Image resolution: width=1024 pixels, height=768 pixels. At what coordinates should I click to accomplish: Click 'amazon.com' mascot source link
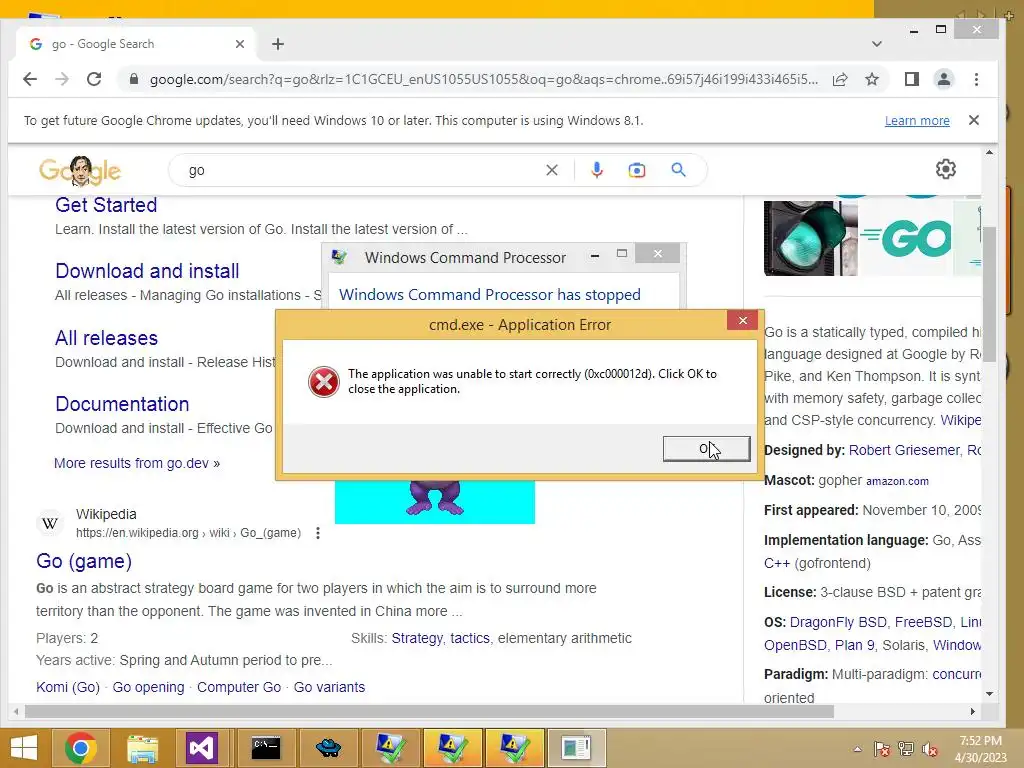point(897,481)
